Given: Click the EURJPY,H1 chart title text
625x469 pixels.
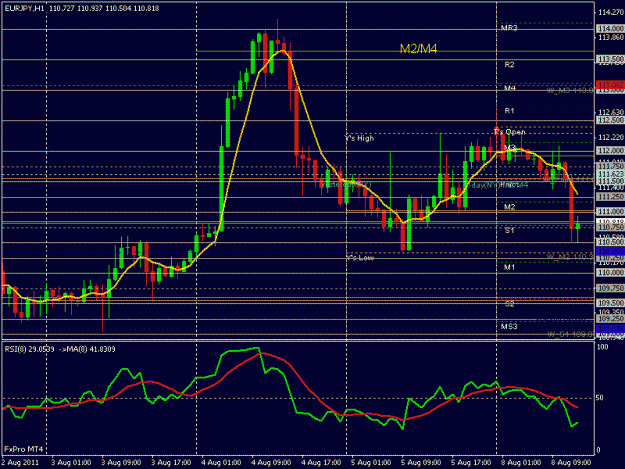Looking at the screenshot, I should (24, 8).
